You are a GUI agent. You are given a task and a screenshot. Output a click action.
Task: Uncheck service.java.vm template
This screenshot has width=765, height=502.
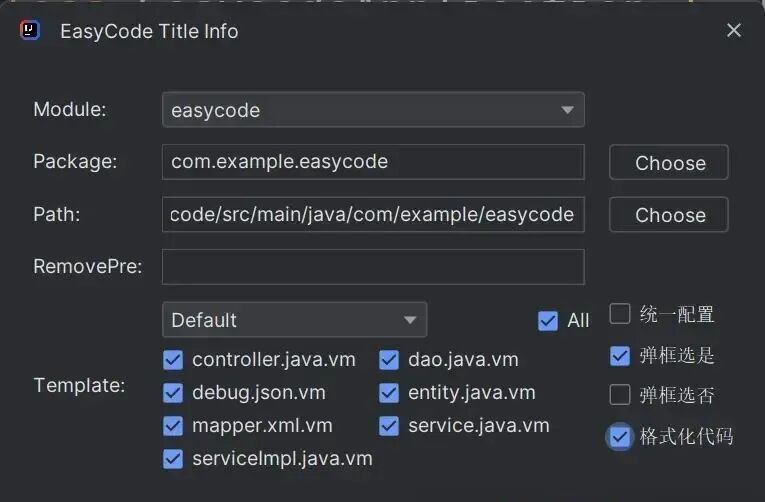click(390, 426)
